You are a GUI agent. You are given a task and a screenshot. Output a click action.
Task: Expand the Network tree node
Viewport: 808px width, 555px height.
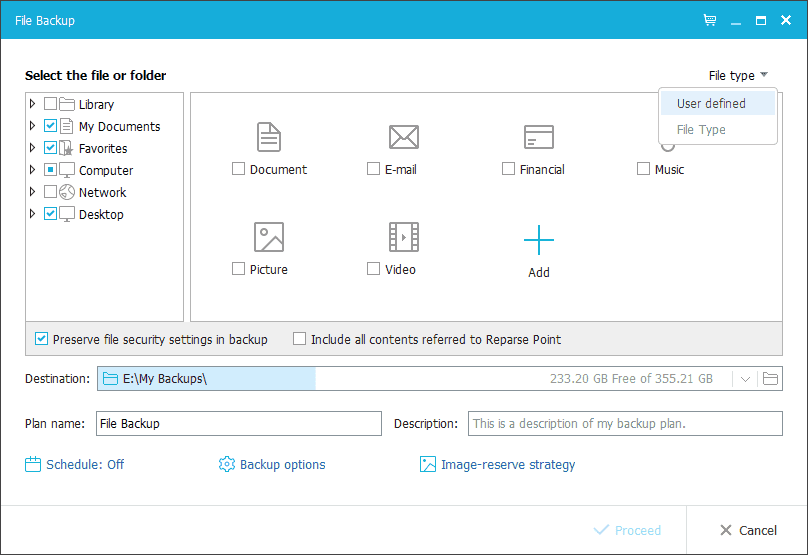tap(32, 192)
